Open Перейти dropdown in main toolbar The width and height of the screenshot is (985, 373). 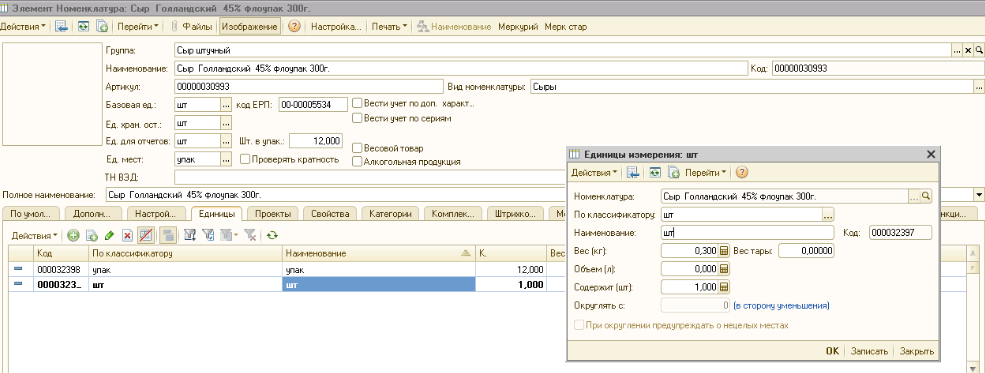point(137,27)
